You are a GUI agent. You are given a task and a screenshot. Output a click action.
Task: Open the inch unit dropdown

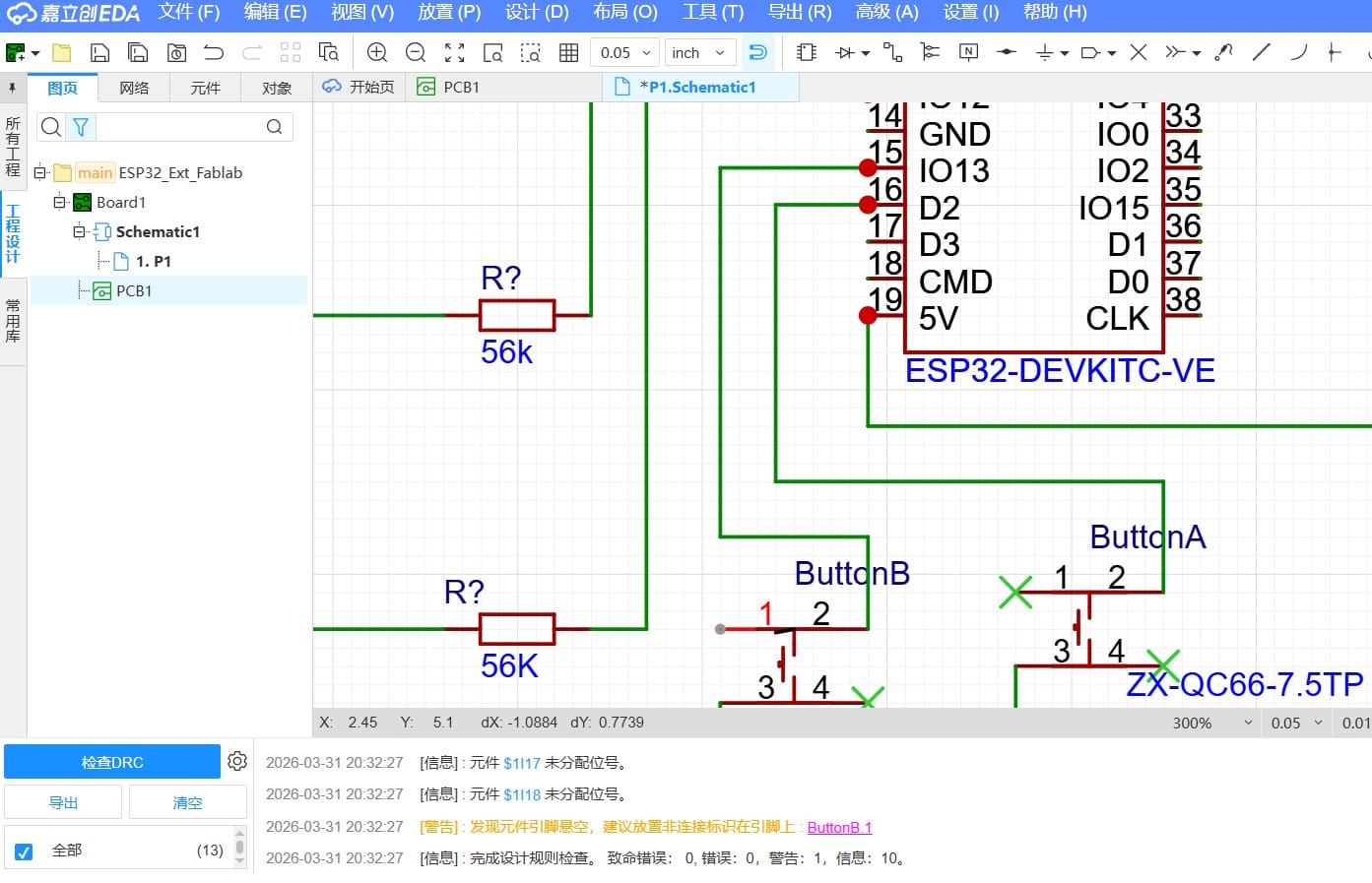pyautogui.click(x=700, y=53)
